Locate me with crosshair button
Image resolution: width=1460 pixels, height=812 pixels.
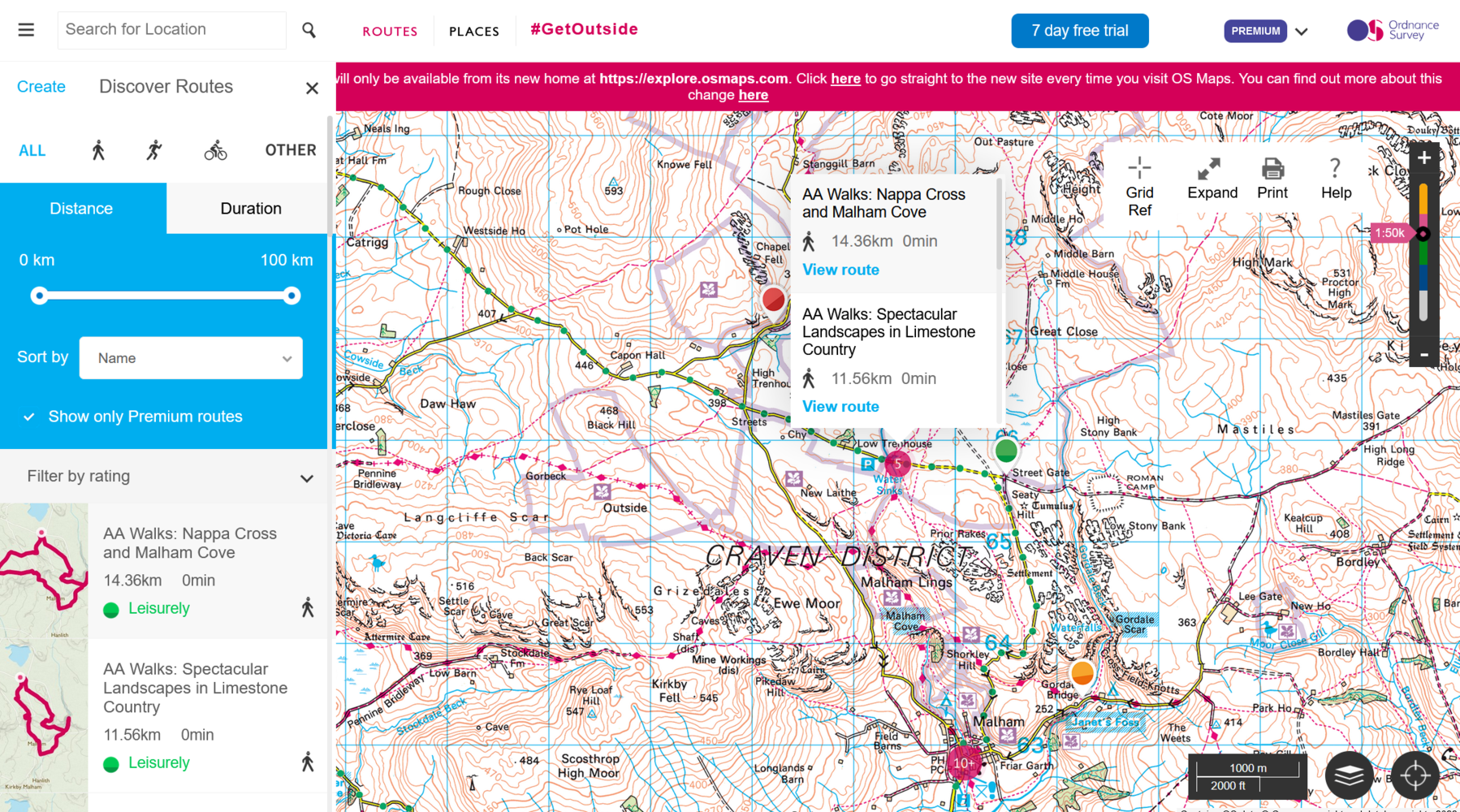click(1415, 775)
